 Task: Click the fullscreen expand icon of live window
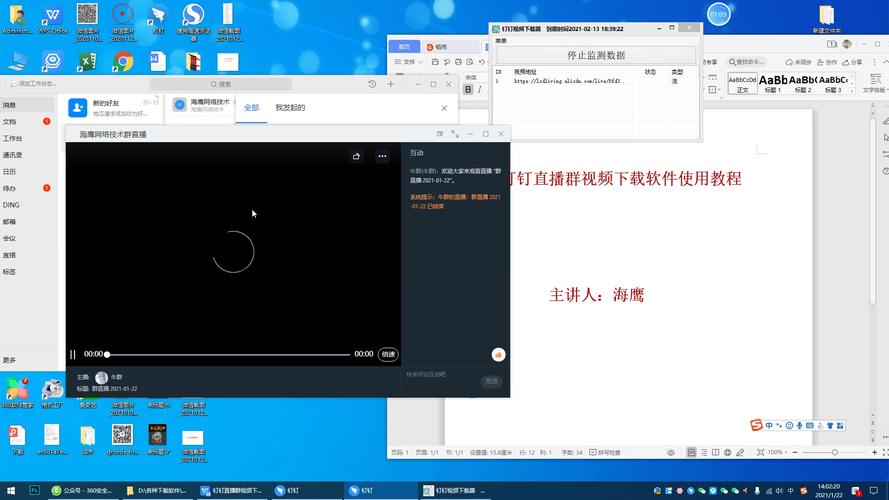(x=455, y=134)
